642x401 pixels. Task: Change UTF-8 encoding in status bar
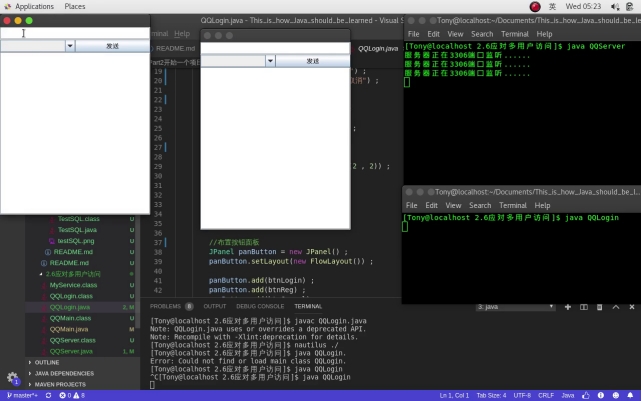coord(522,395)
